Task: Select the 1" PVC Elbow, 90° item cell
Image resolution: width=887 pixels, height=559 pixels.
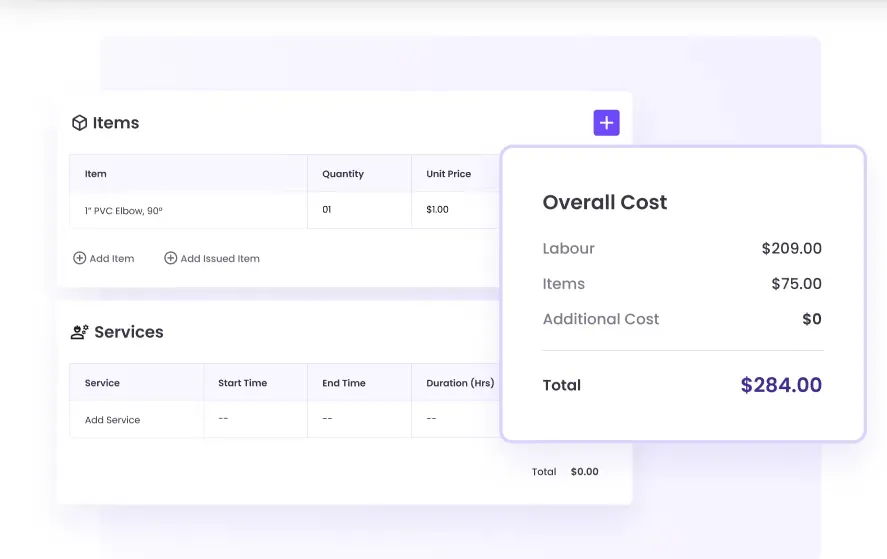Action: point(123,210)
